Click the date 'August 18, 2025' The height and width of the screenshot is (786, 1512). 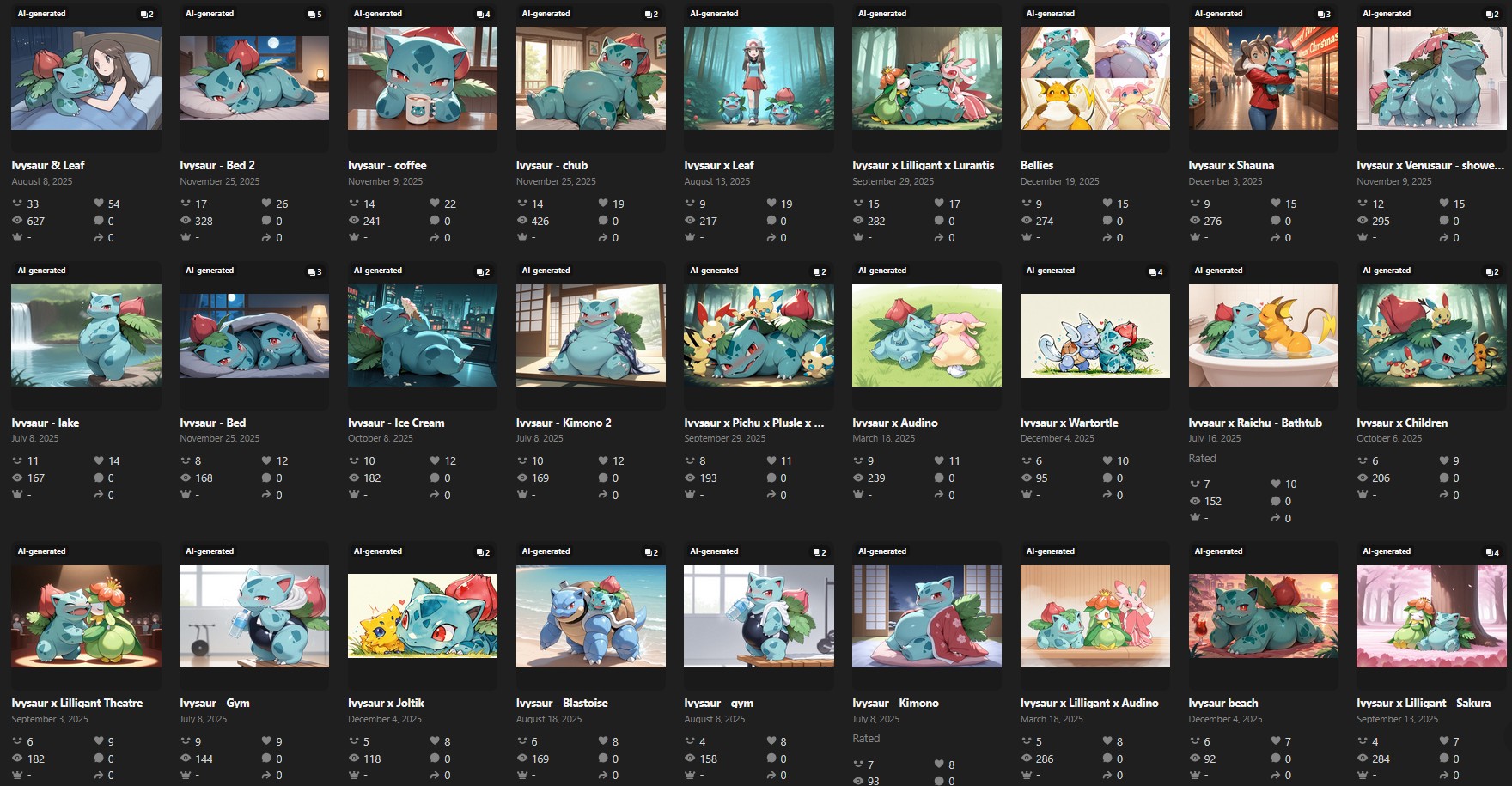point(549,719)
